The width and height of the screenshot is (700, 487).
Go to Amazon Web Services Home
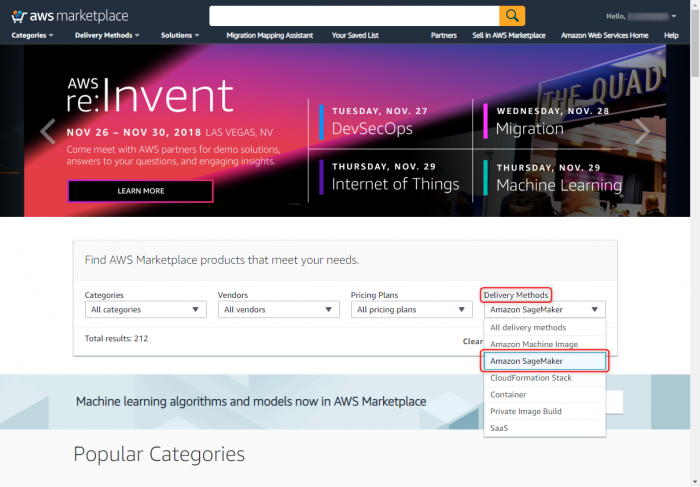pyautogui.click(x=604, y=35)
